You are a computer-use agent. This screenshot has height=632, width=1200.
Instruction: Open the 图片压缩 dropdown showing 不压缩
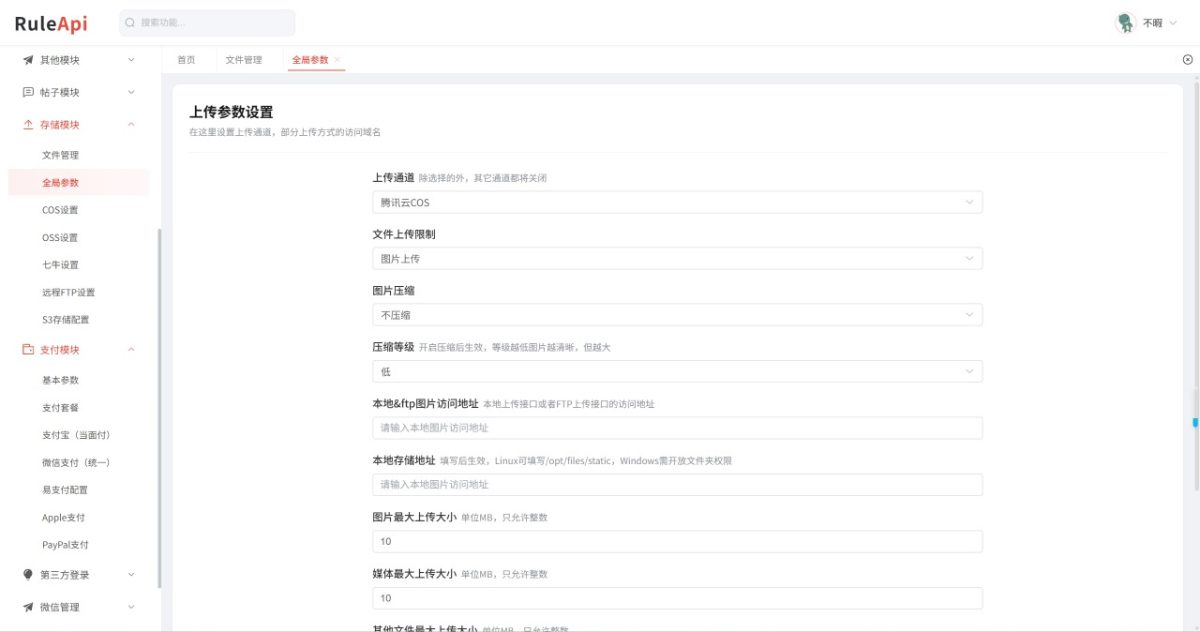[x=677, y=315]
